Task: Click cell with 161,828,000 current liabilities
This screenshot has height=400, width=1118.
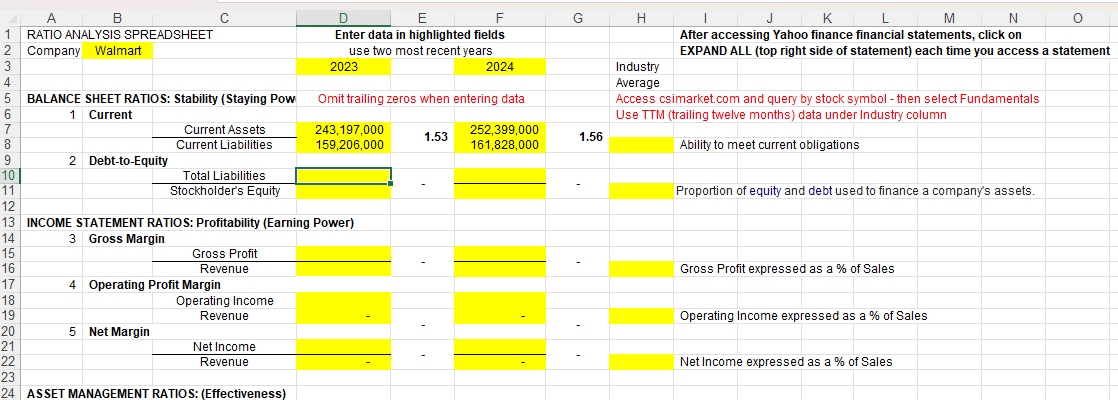Action: [500, 145]
